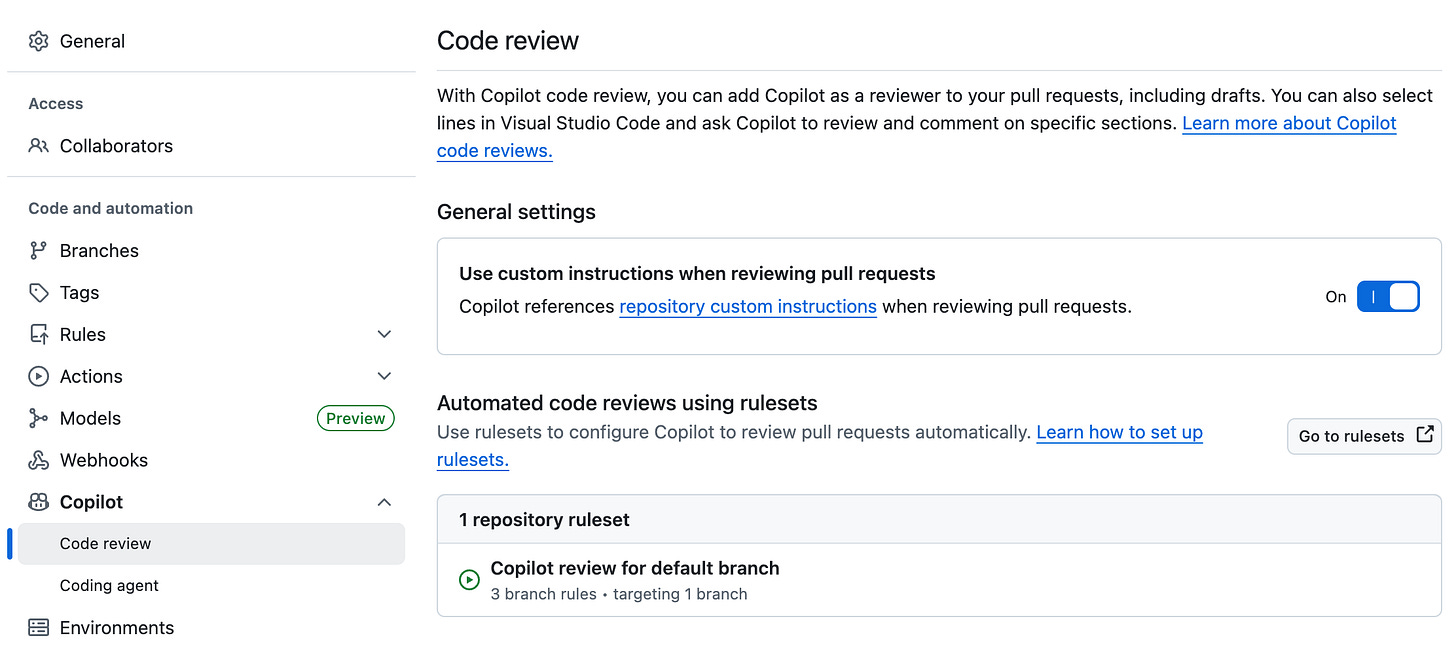Image resolution: width=1456 pixels, height=649 pixels.
Task: Open Webhooks via its sidebar icon
Action: [x=38, y=459]
